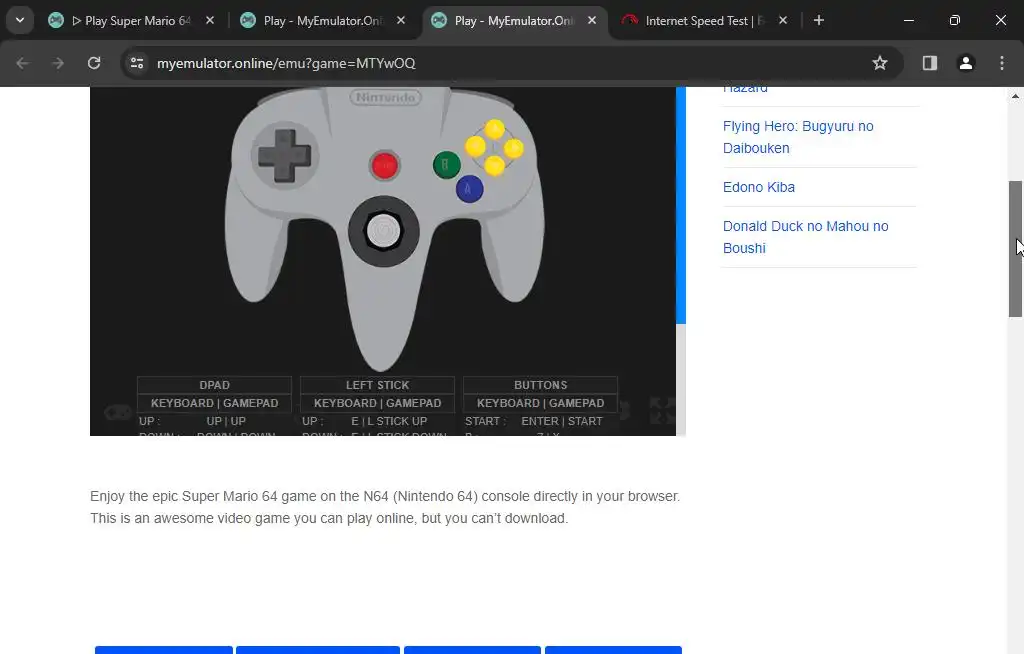Viewport: 1024px width, 654px height.
Task: Click the blue A button on controller
Action: point(469,189)
